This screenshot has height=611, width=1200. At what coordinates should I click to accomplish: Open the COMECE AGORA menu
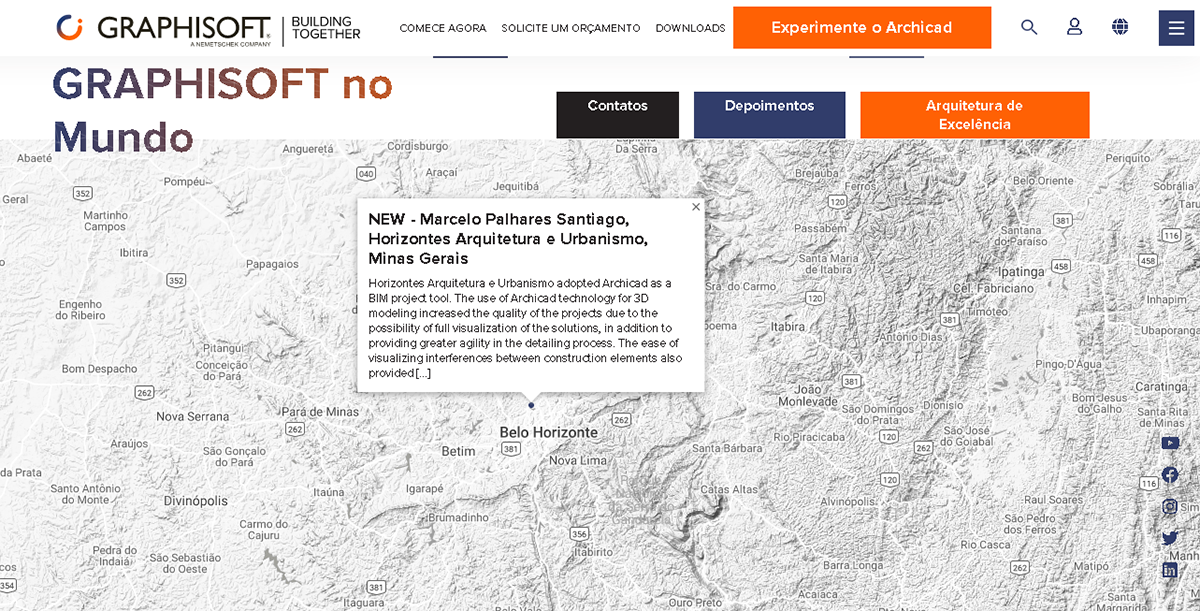(x=443, y=28)
